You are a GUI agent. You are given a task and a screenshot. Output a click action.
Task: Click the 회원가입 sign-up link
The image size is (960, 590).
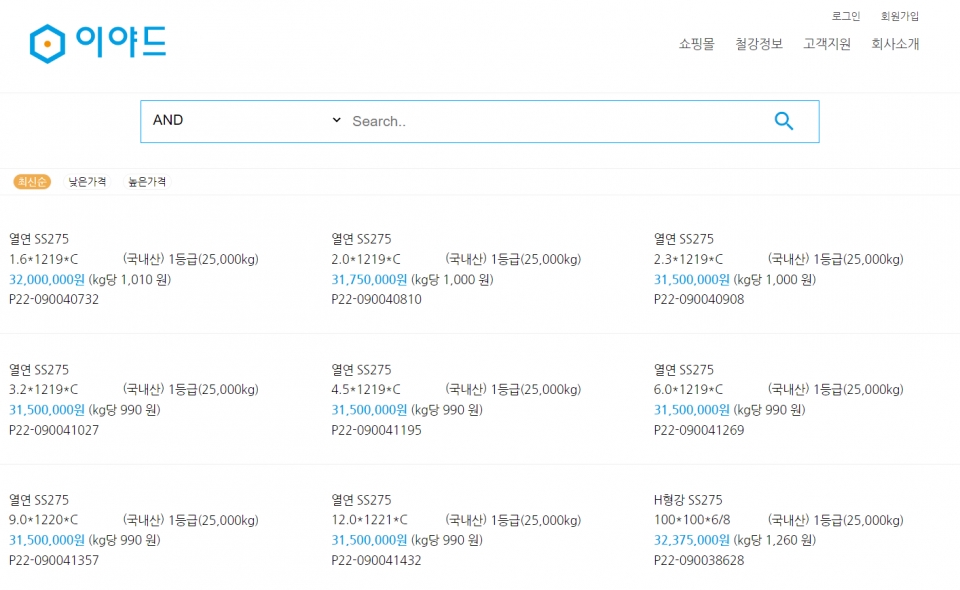(x=900, y=16)
